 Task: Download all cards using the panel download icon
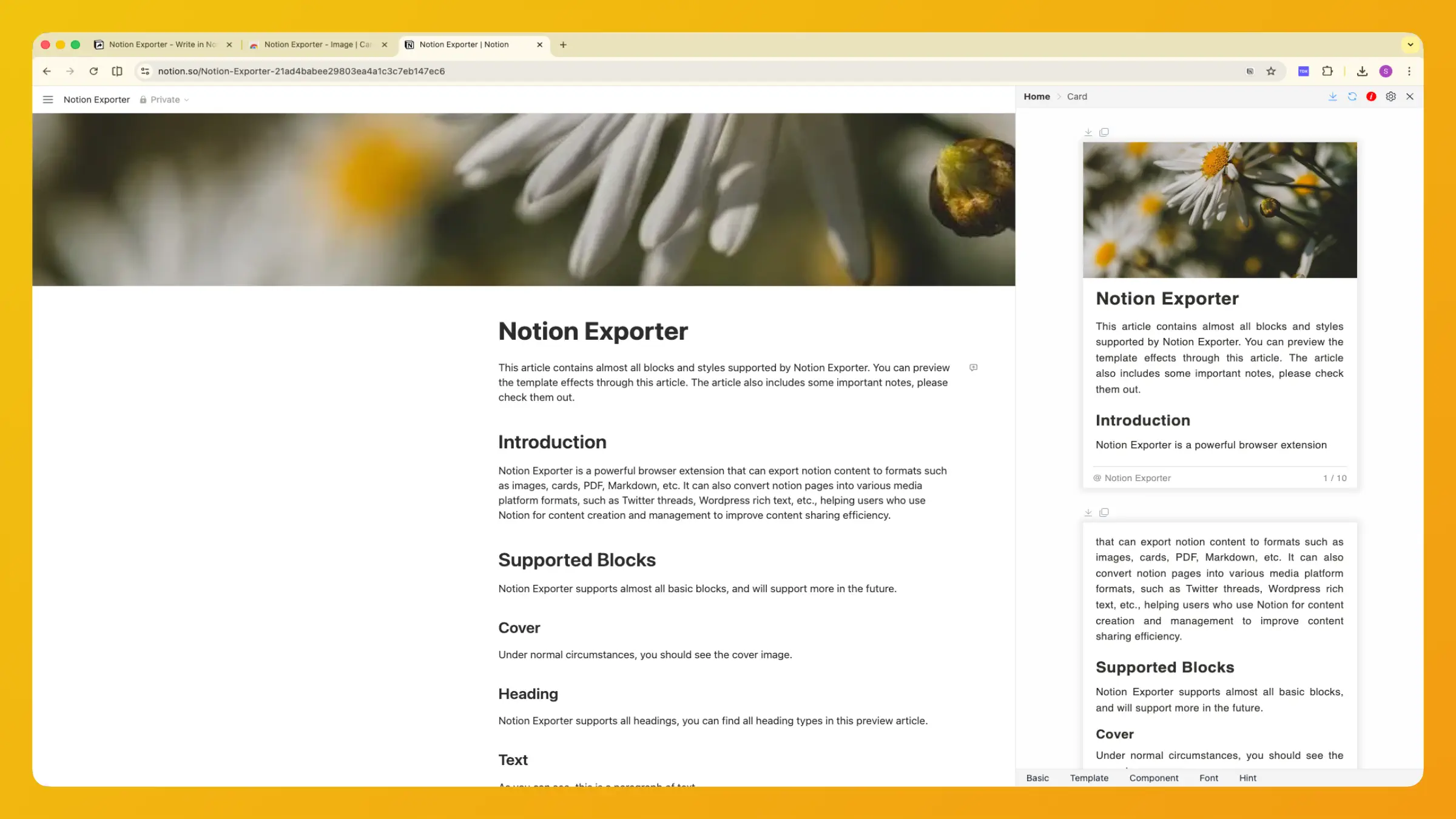click(1333, 96)
